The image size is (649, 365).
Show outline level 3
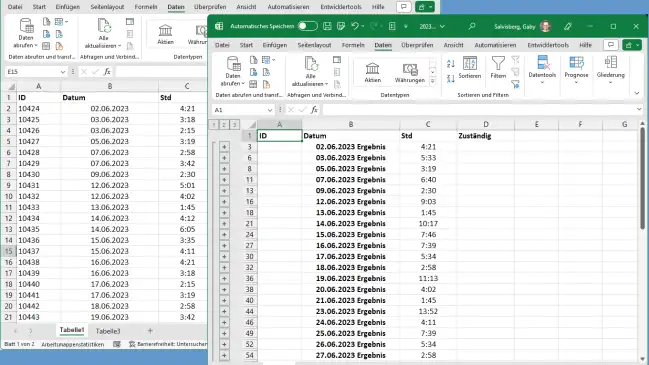coord(234,125)
